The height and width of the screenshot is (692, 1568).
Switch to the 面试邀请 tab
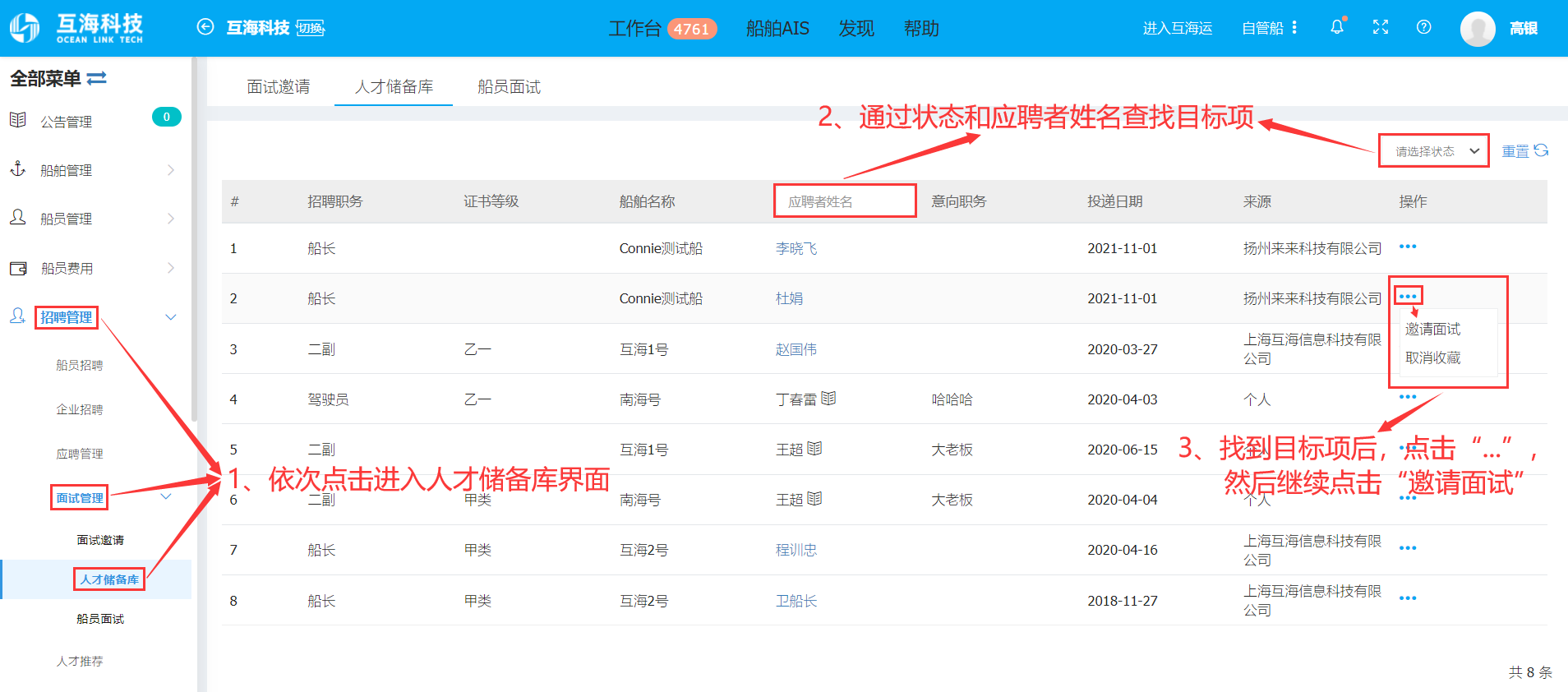coord(279,86)
